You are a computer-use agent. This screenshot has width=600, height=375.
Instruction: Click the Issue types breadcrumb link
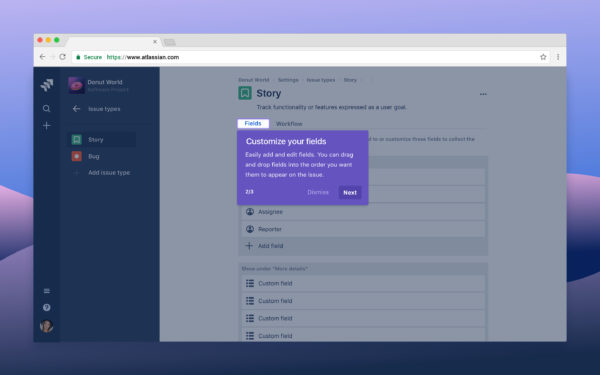321,80
